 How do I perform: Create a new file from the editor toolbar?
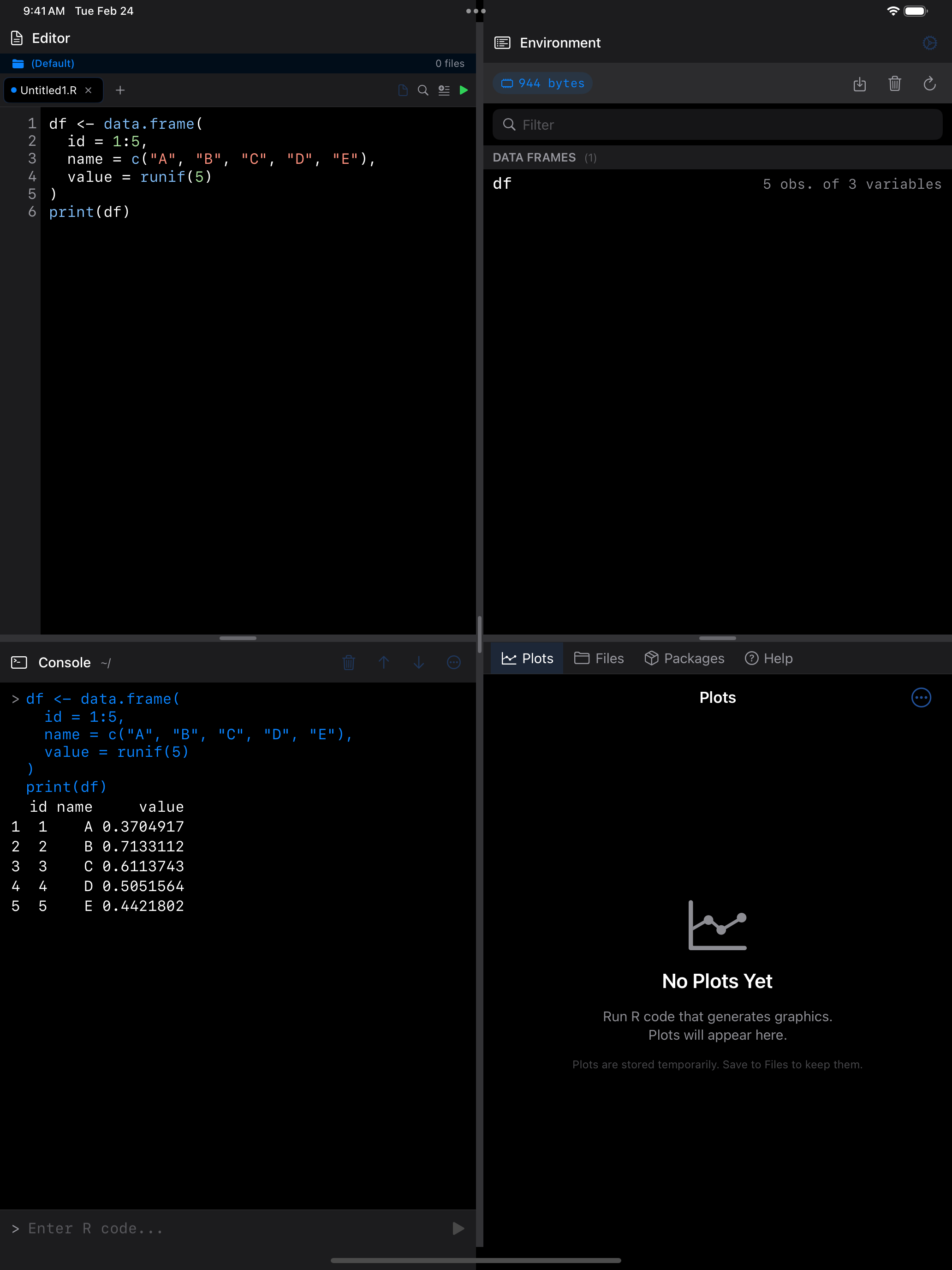[x=402, y=90]
